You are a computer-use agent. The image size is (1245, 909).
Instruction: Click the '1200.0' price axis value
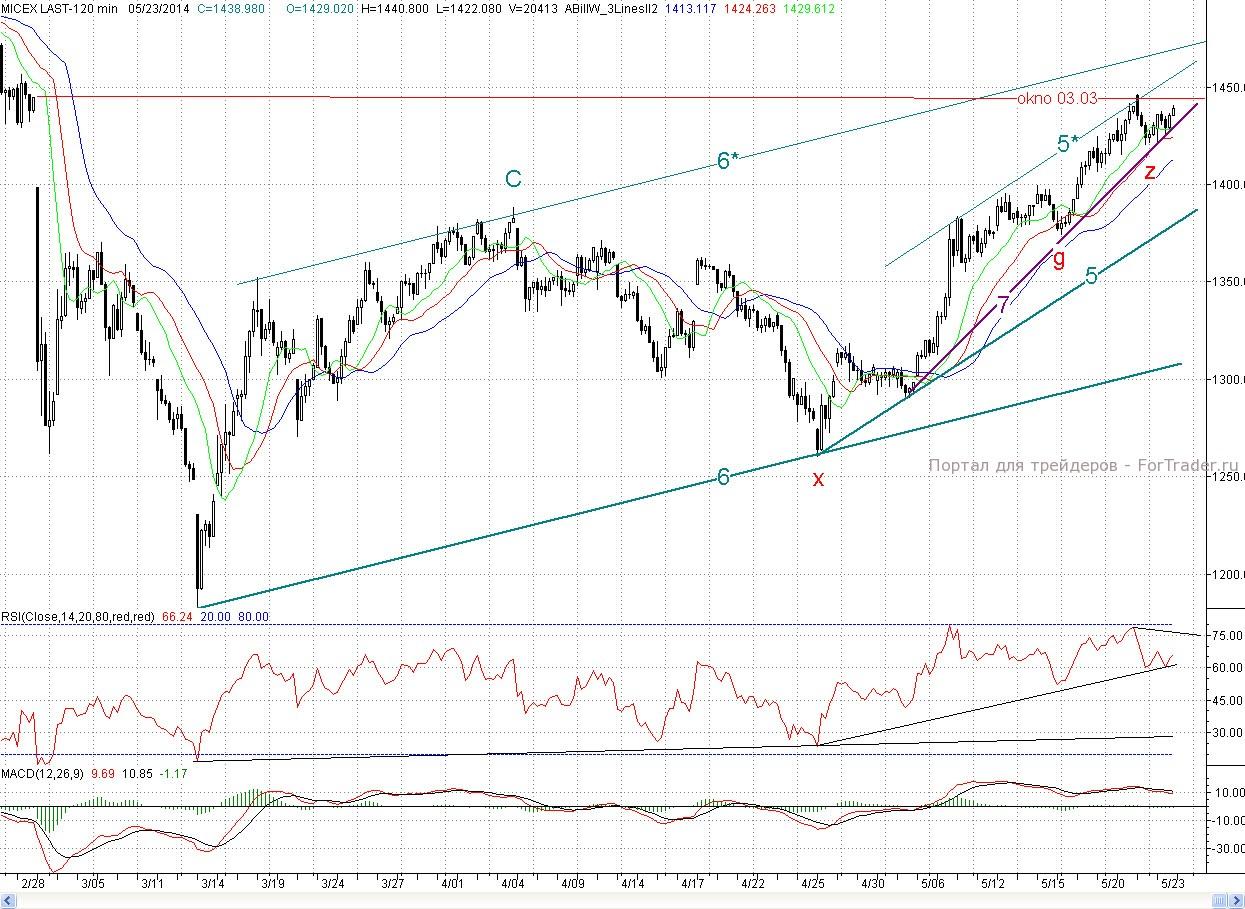click(1226, 575)
